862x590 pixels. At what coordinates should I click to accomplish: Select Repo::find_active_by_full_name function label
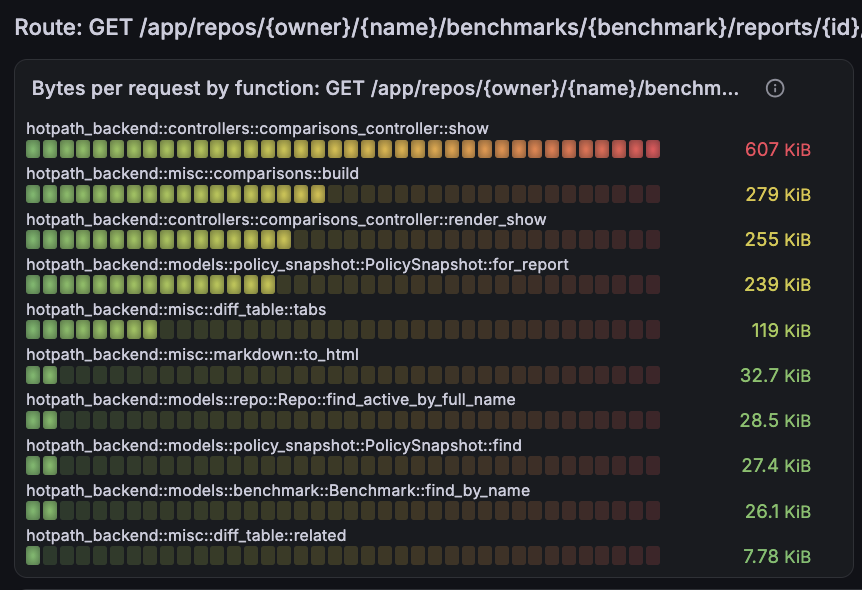pos(270,400)
